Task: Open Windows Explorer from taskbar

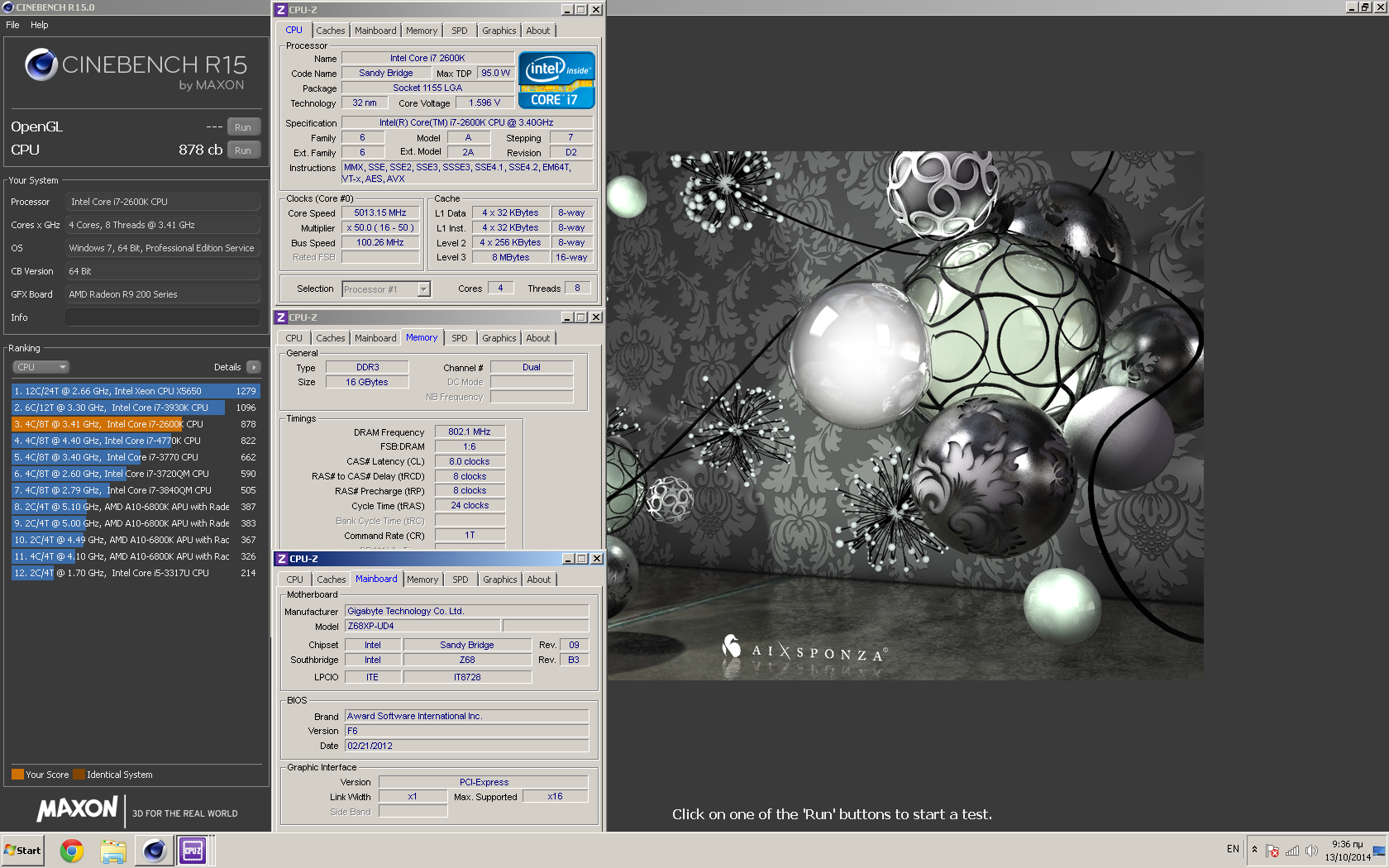Action: [113, 851]
